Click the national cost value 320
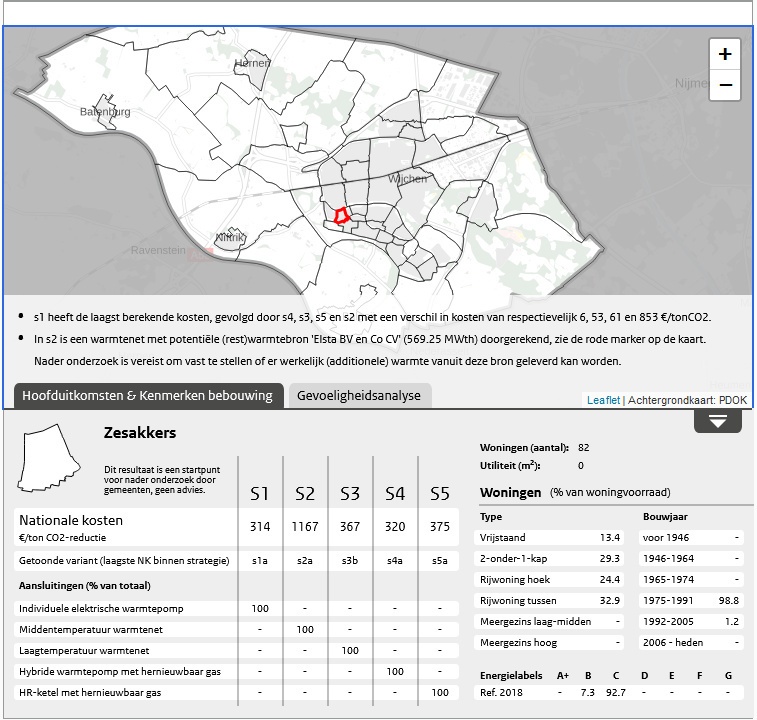Viewport: 757px width, 720px height. (395, 526)
